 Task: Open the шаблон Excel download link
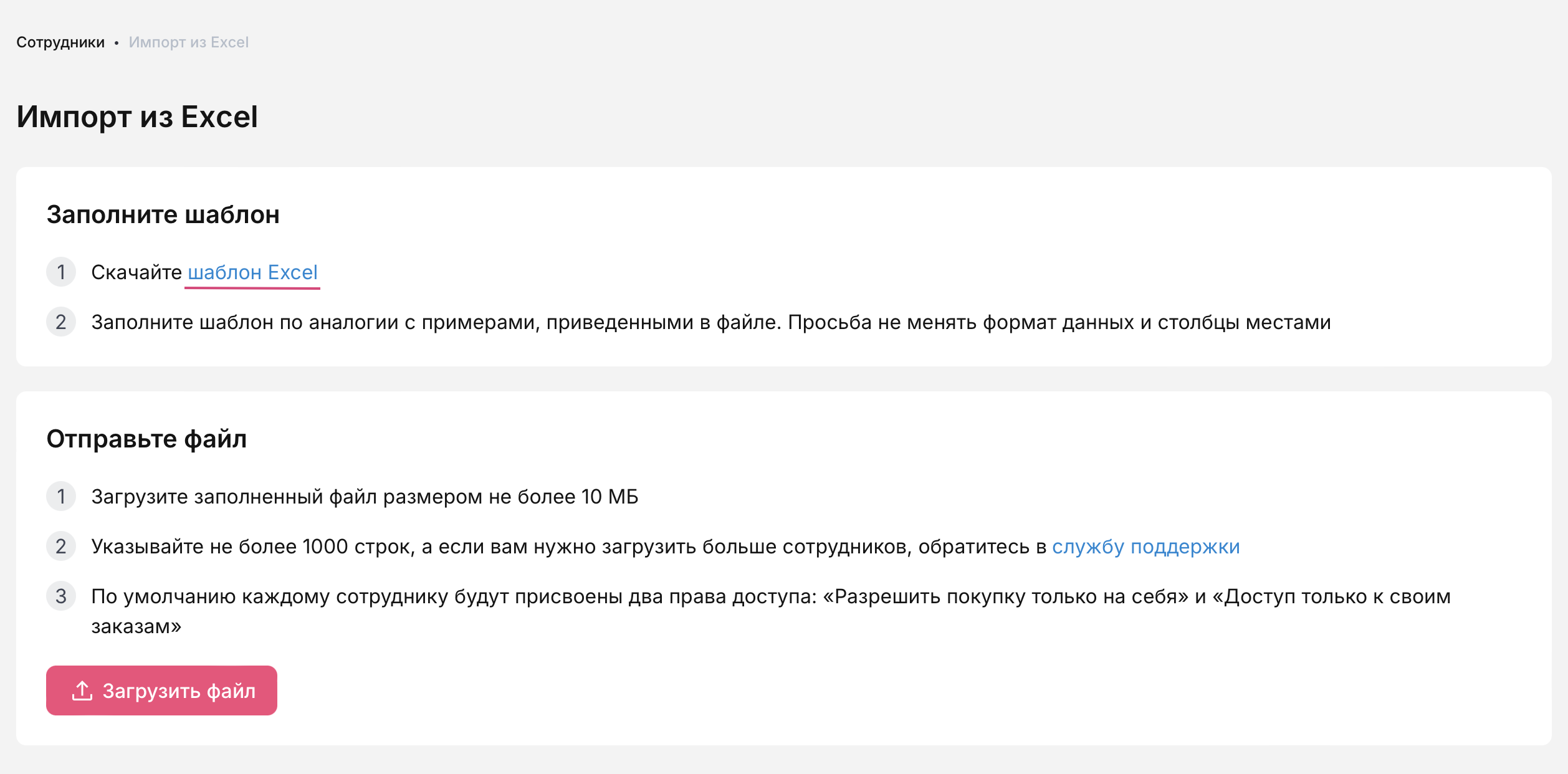[252, 272]
